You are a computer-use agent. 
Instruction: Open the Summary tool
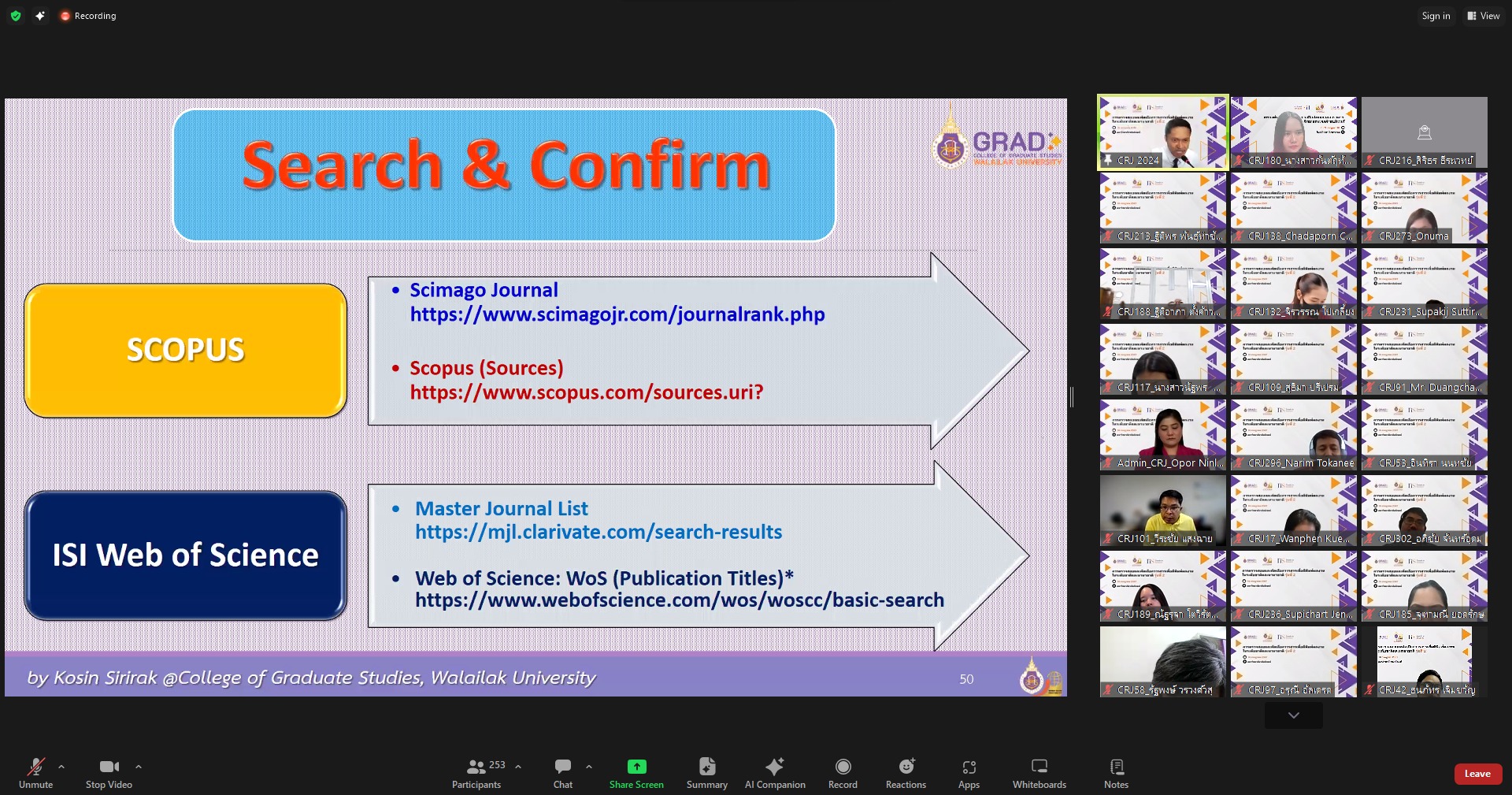706,773
